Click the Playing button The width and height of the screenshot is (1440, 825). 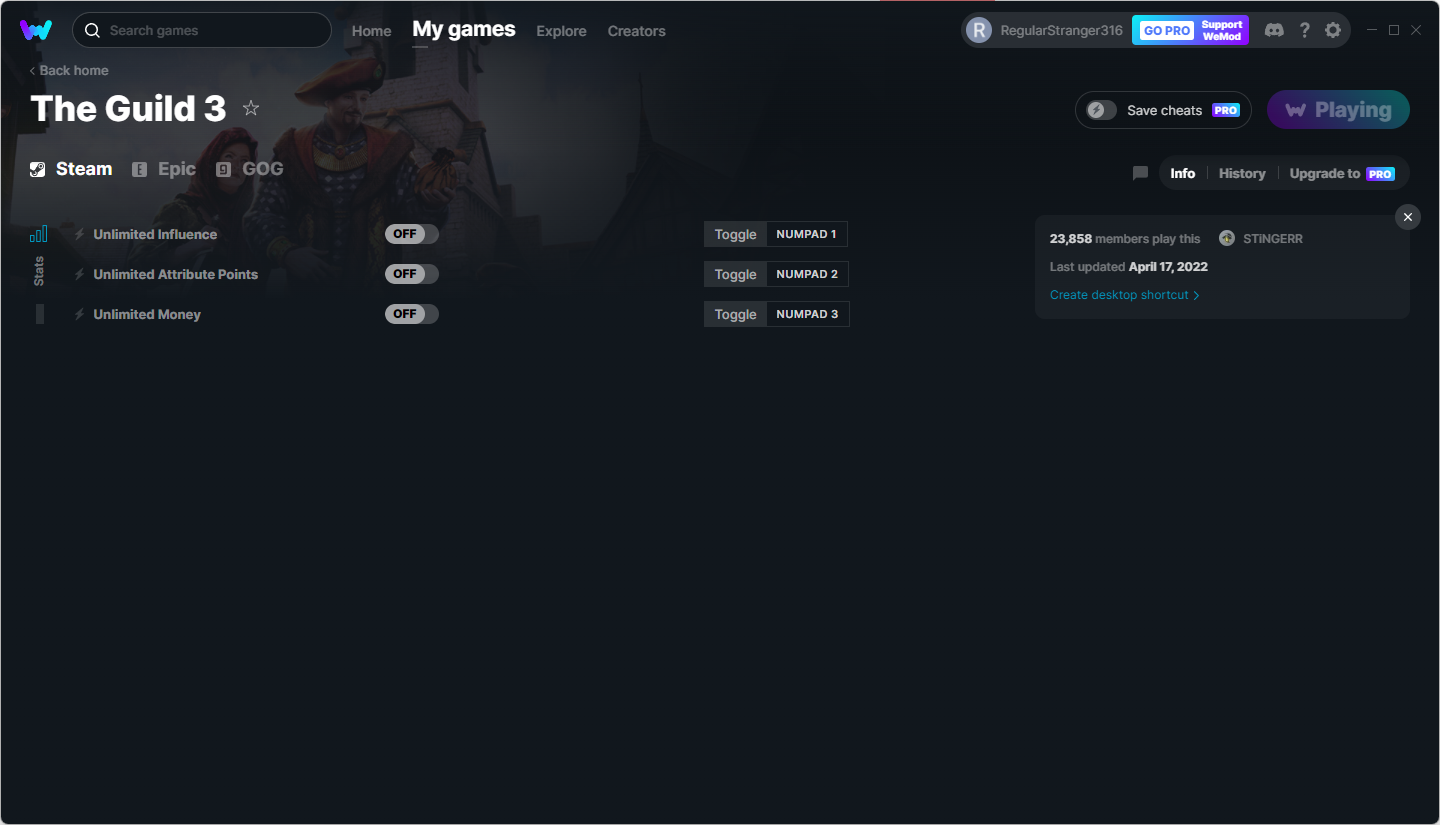click(x=1338, y=110)
